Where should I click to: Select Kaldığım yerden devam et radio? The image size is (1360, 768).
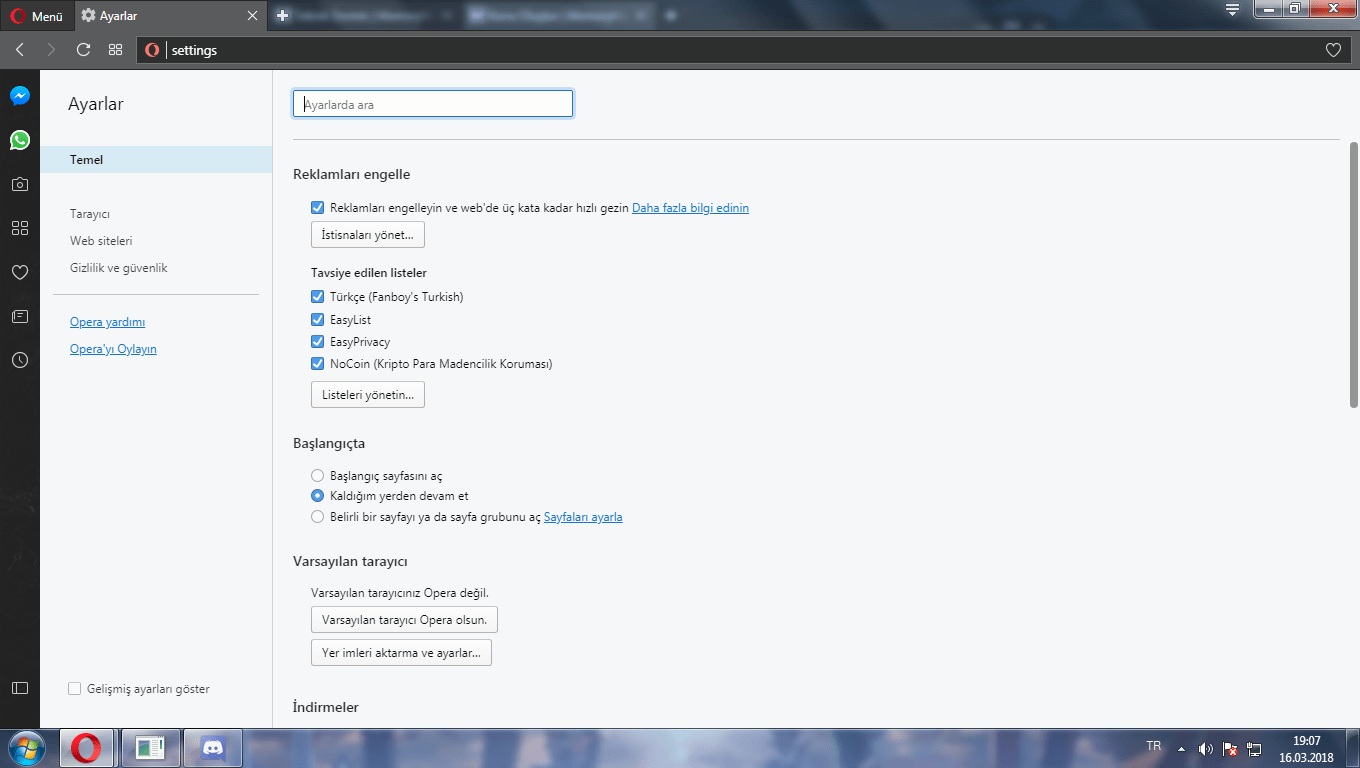(x=318, y=496)
